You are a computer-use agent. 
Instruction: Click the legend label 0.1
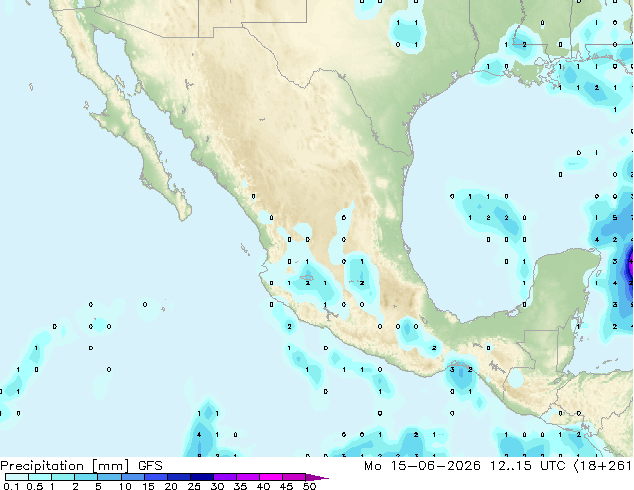click(x=11, y=486)
